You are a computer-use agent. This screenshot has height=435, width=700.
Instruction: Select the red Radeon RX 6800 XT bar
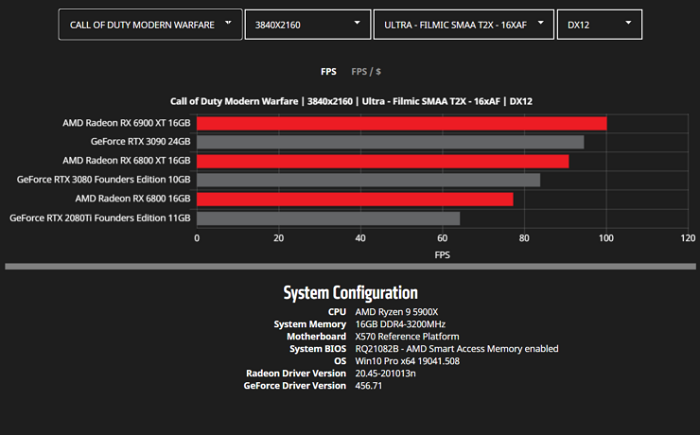pyautogui.click(x=382, y=161)
